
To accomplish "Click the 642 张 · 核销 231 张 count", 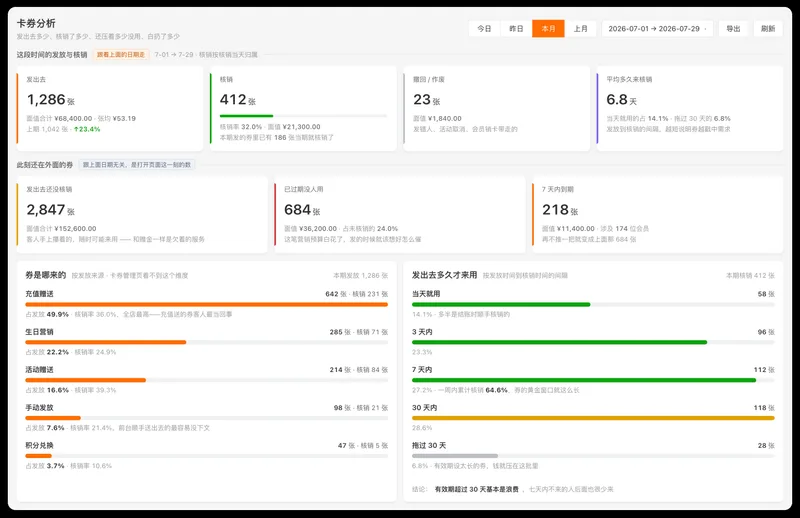I will click(x=357, y=294).
